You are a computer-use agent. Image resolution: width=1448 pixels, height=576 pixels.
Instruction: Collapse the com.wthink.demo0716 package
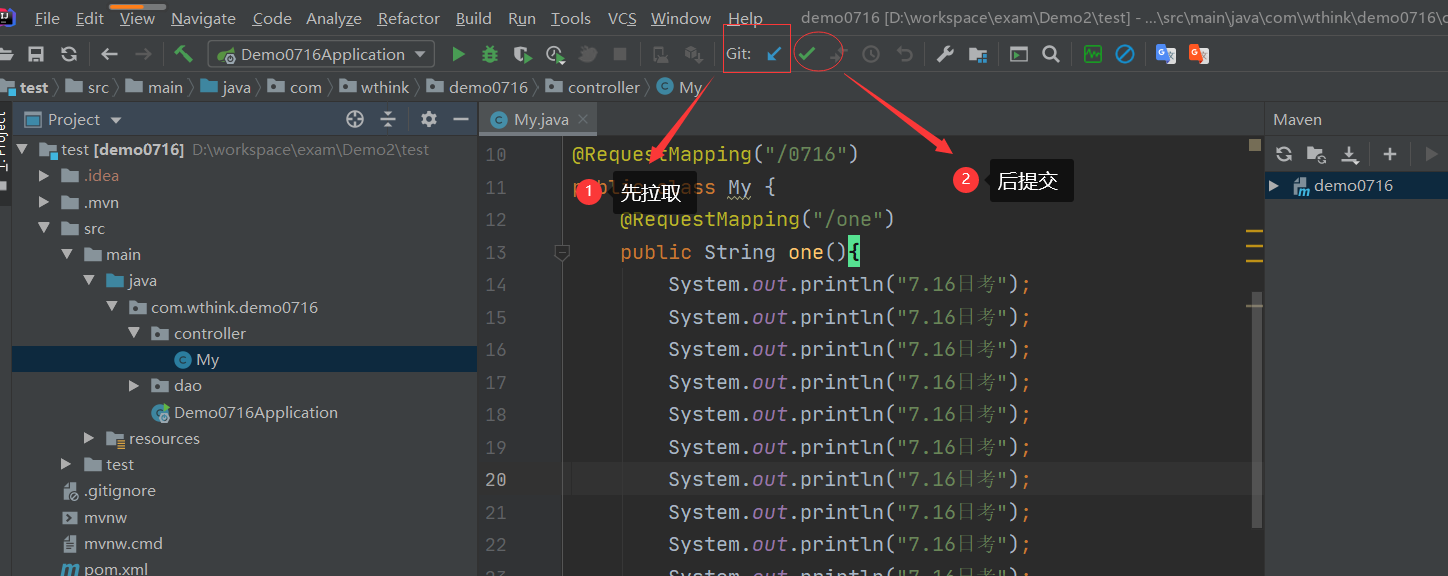point(112,307)
